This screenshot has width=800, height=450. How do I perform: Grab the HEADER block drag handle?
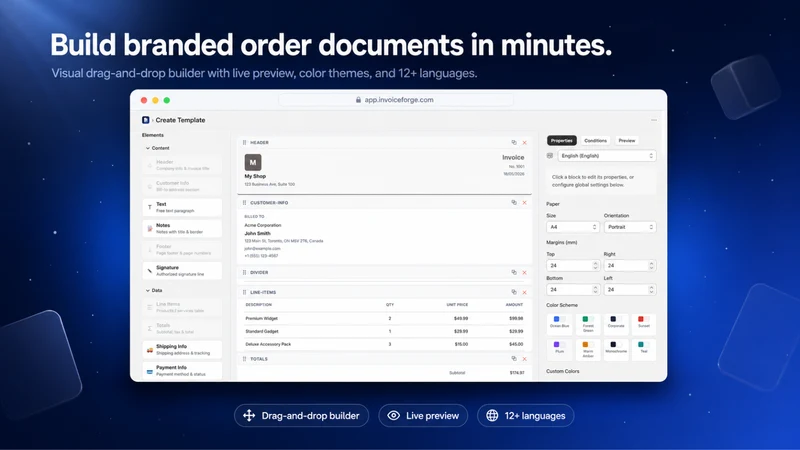click(x=244, y=142)
